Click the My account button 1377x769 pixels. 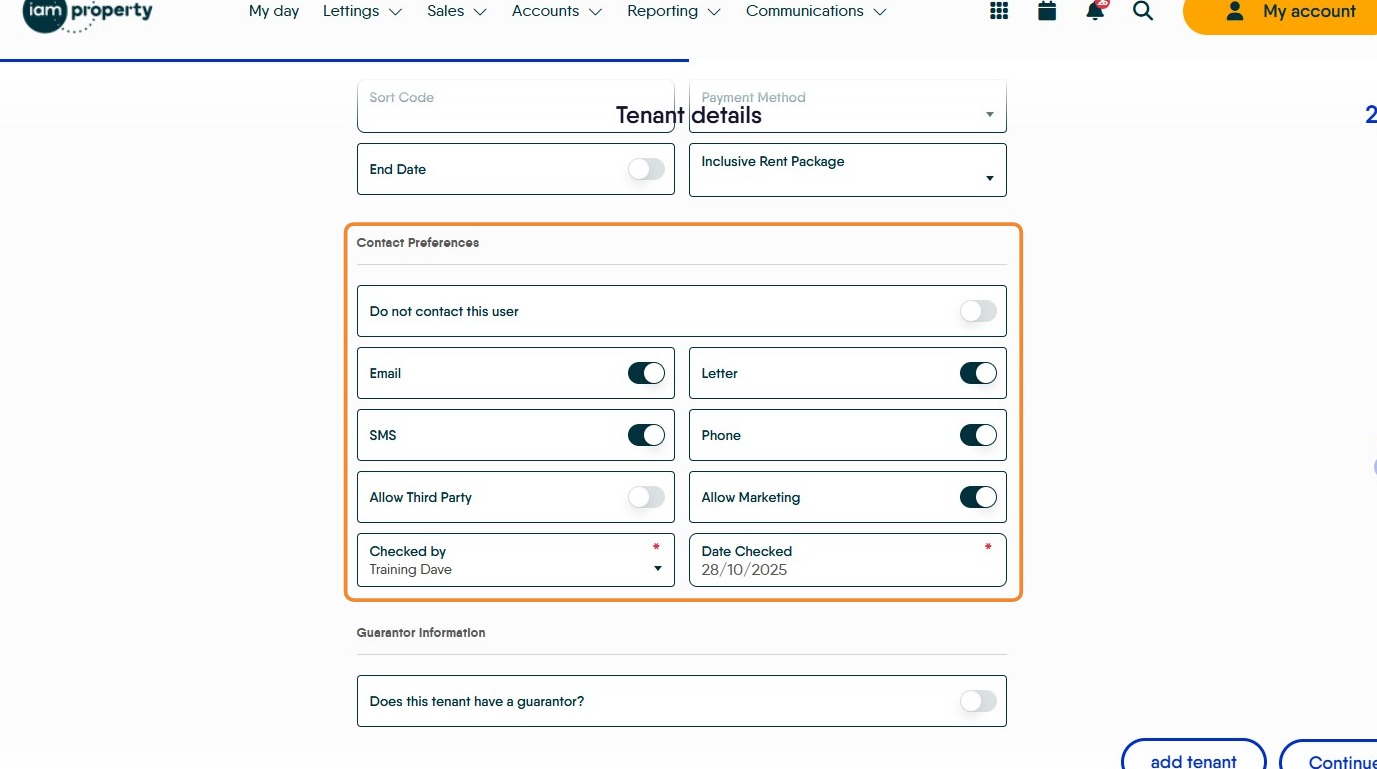coord(1290,12)
